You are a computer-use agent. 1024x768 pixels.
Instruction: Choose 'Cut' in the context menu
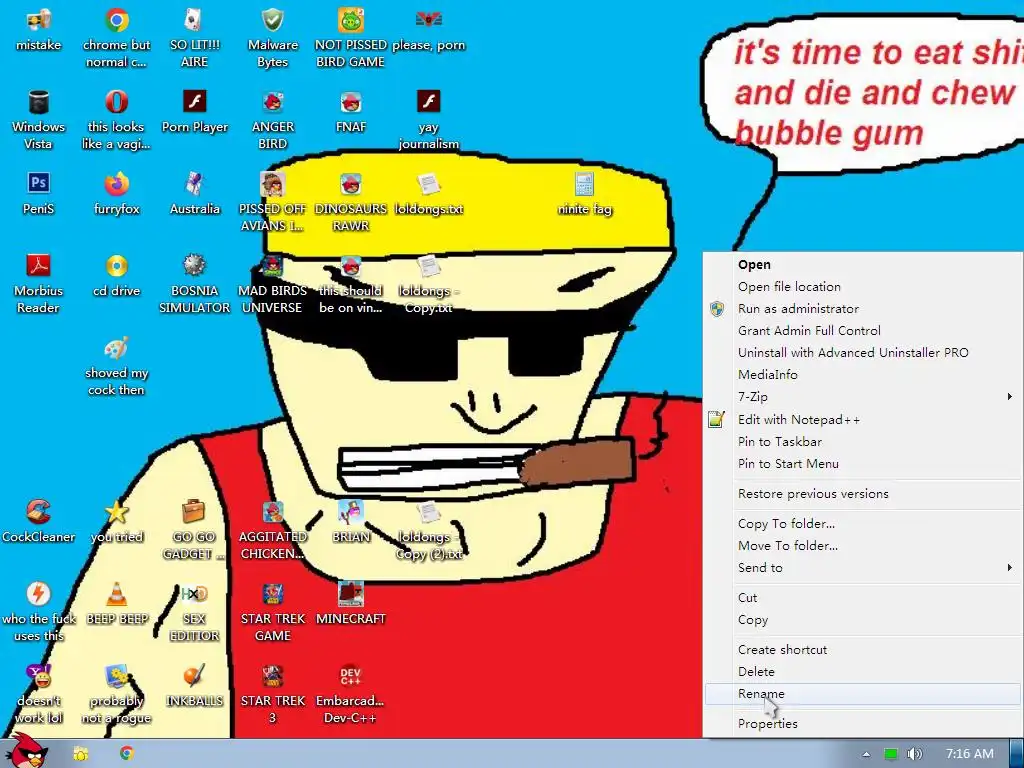[x=863, y=598]
